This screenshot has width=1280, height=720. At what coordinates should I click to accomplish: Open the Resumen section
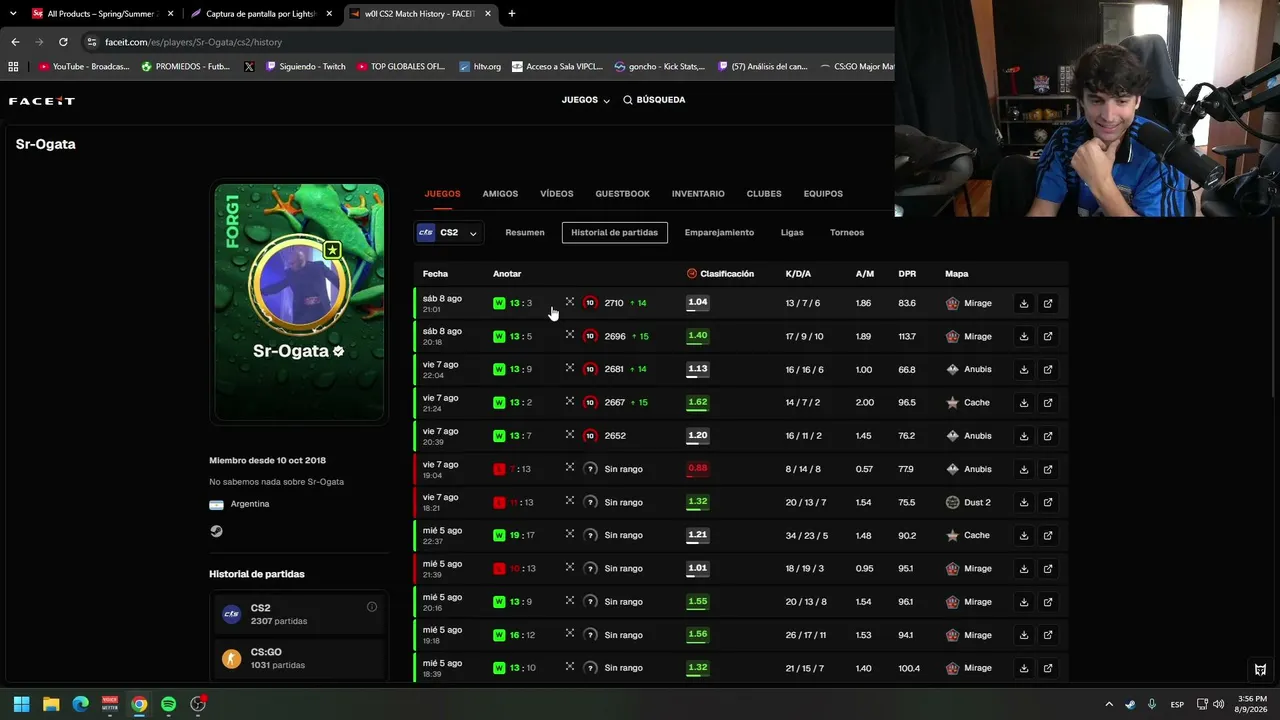525,233
